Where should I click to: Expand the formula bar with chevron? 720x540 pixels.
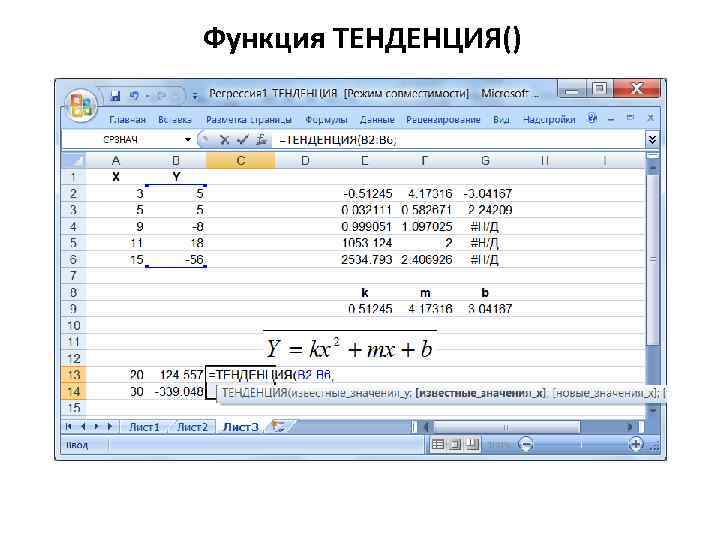point(652,140)
